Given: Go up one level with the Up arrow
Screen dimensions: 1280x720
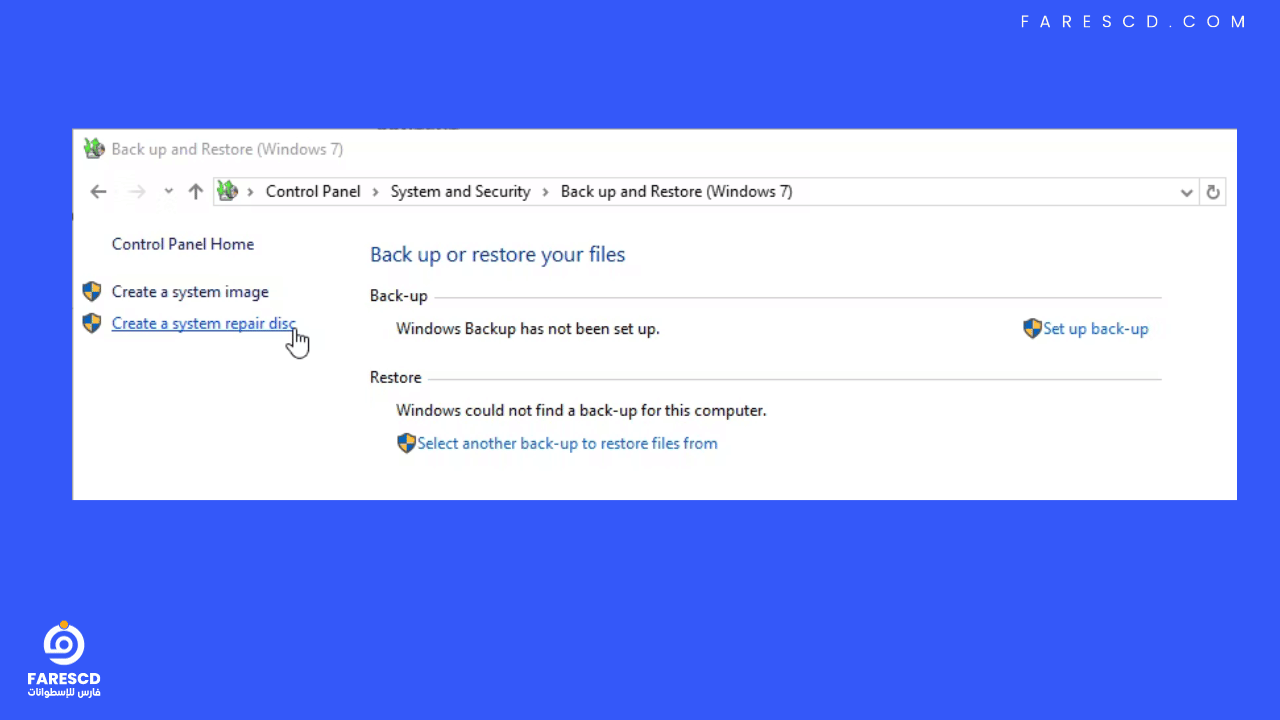Looking at the screenshot, I should [196, 192].
